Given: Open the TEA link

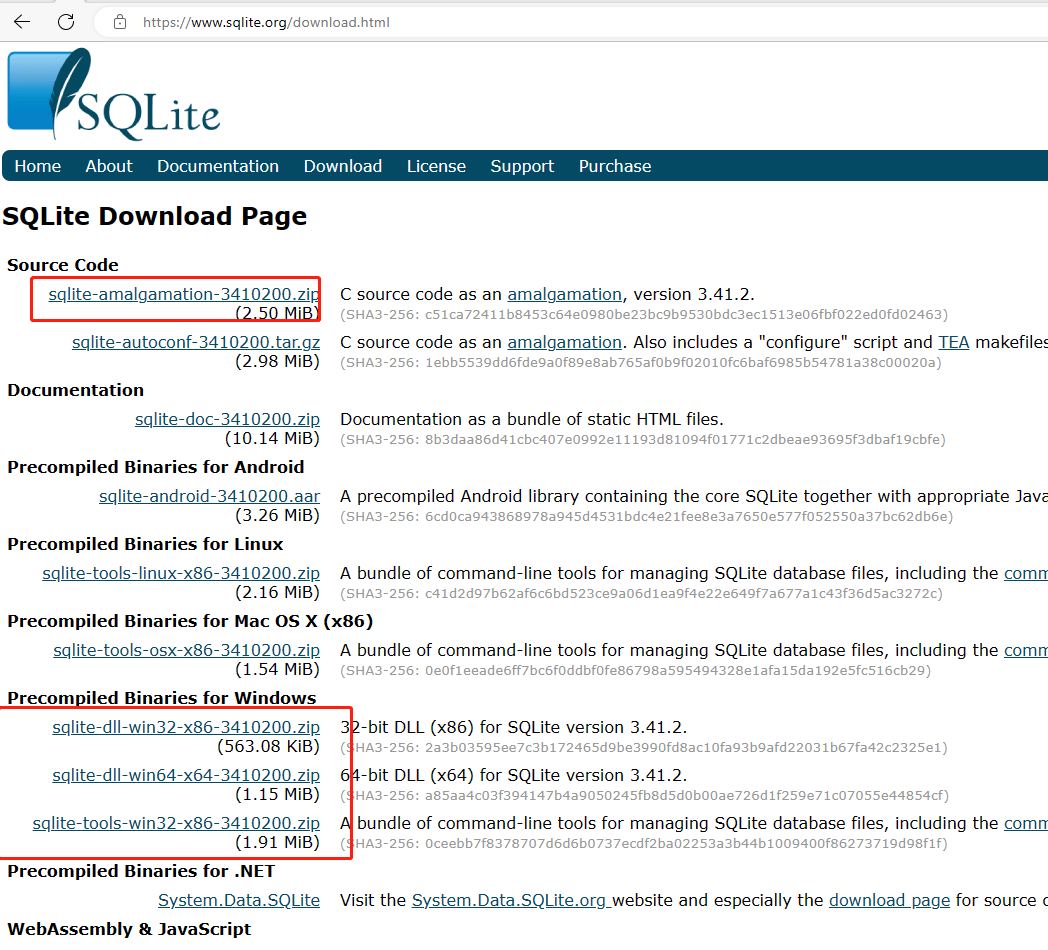Looking at the screenshot, I should (x=953, y=342).
